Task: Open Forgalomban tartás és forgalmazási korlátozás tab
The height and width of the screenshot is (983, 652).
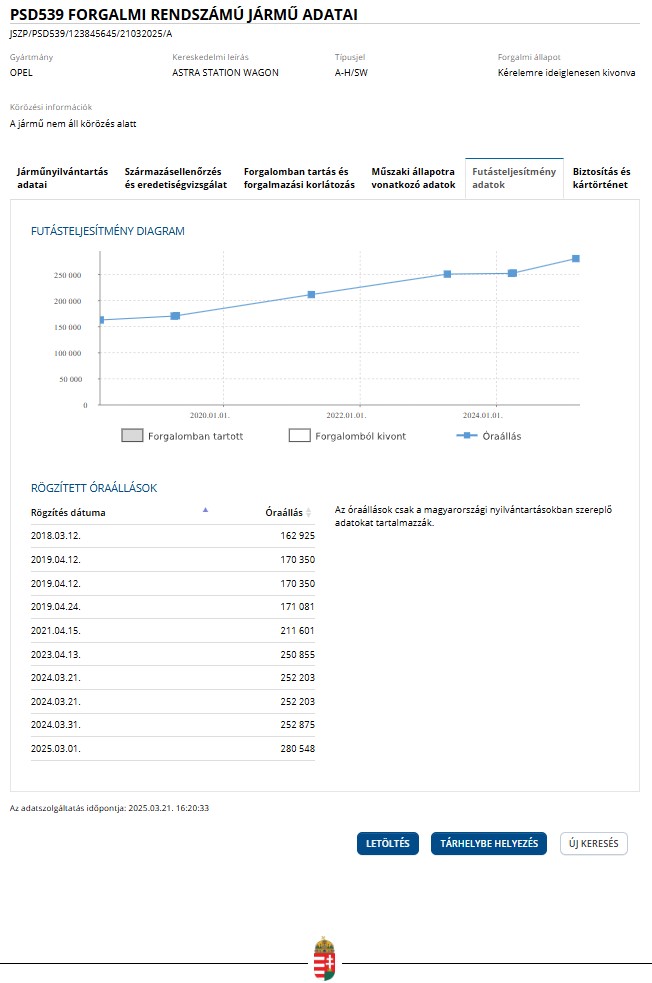Action: [x=299, y=178]
